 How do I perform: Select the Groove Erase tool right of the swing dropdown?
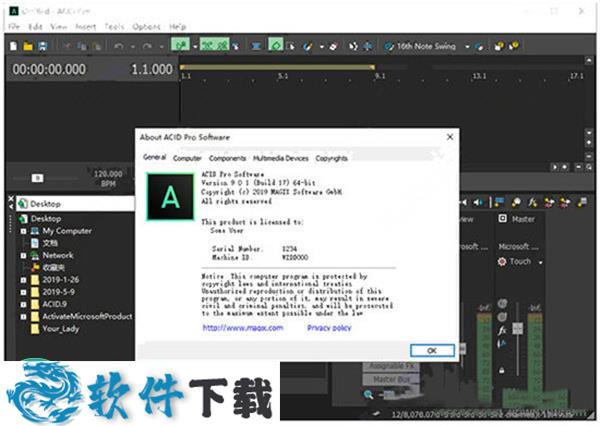(479, 46)
